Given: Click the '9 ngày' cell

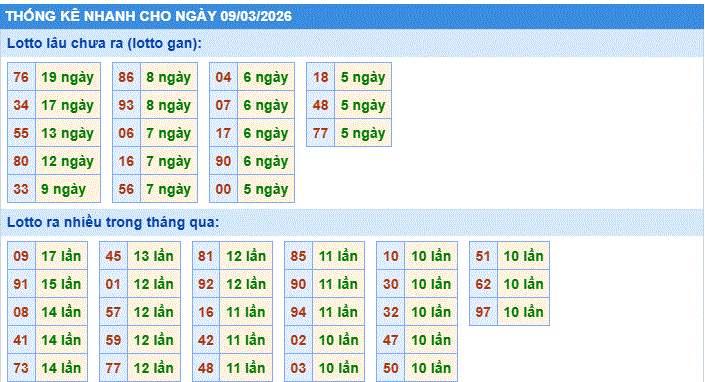Looking at the screenshot, I should (x=68, y=189).
